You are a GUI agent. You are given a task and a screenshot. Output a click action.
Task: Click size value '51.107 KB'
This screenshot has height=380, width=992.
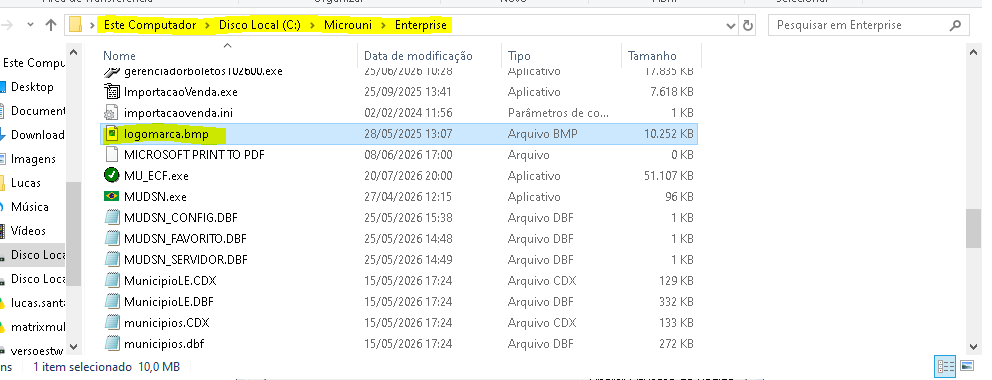click(669, 176)
